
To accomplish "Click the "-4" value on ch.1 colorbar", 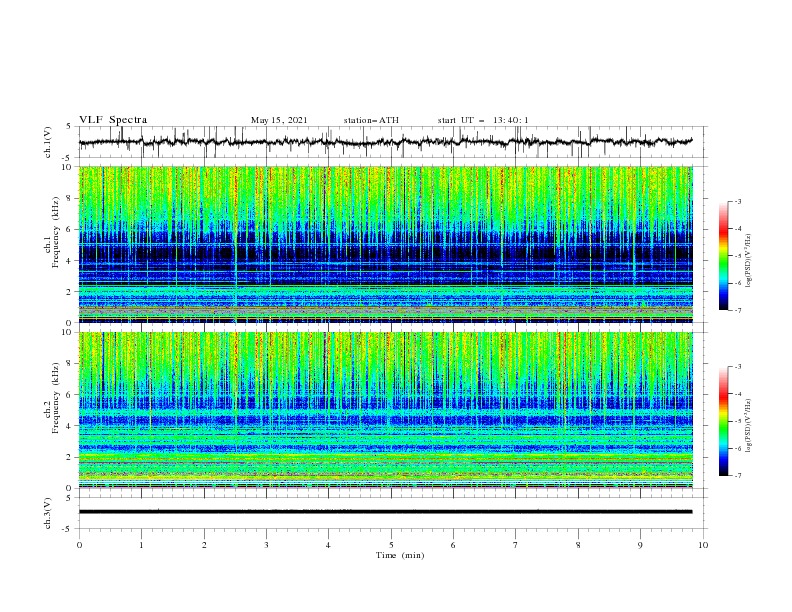I will click(x=737, y=229).
